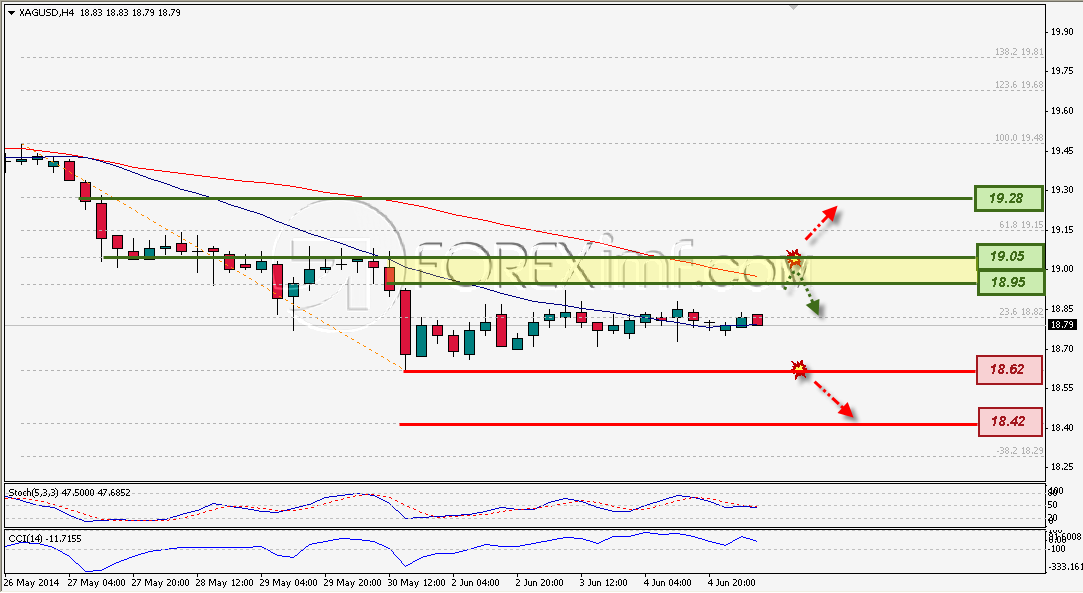The height and width of the screenshot is (593, 1083).
Task: Click the 19.60 price axis value
Action: tap(1062, 111)
